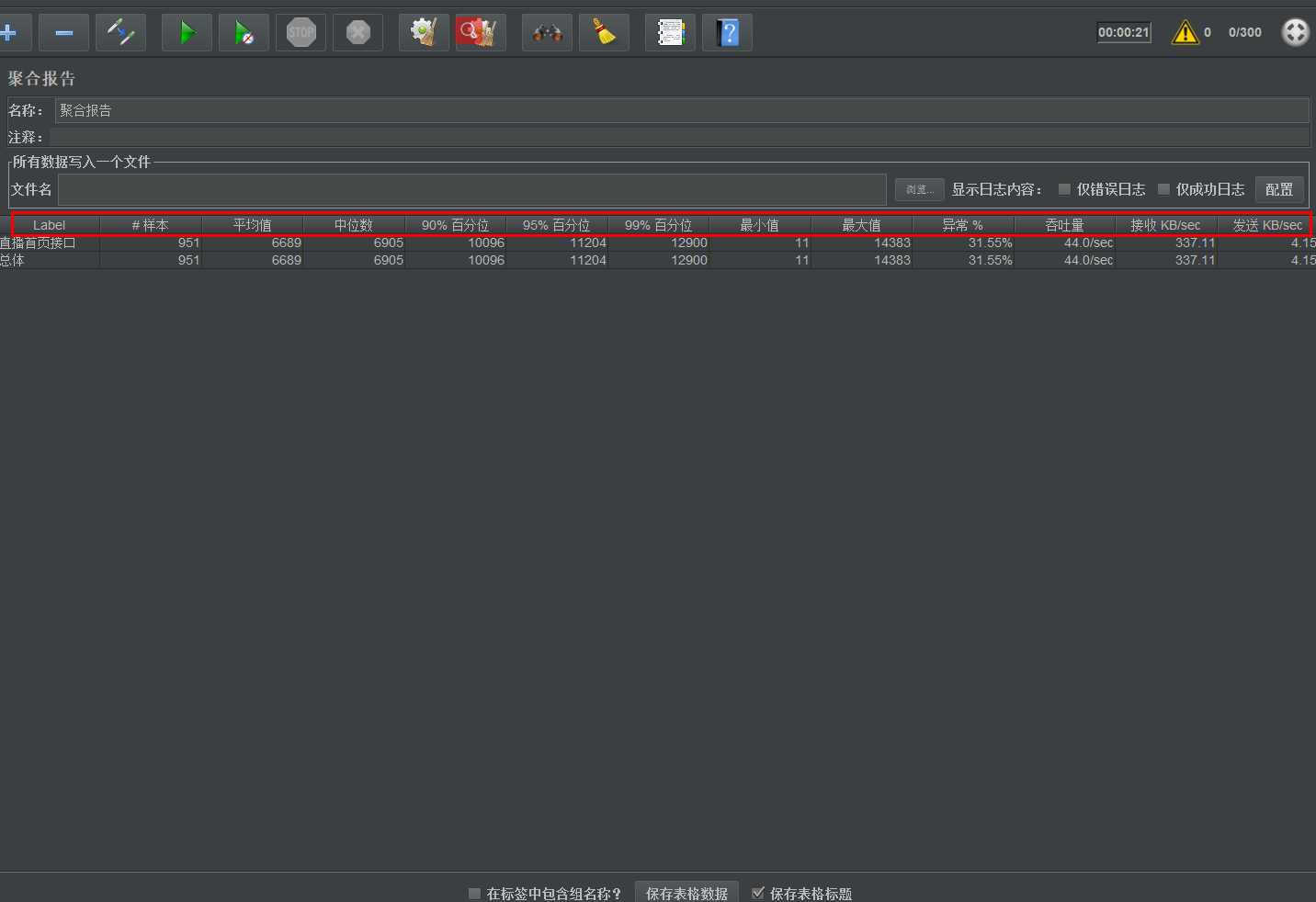Sort by # 样本 column header
This screenshot has width=1316, height=902.
click(x=150, y=225)
